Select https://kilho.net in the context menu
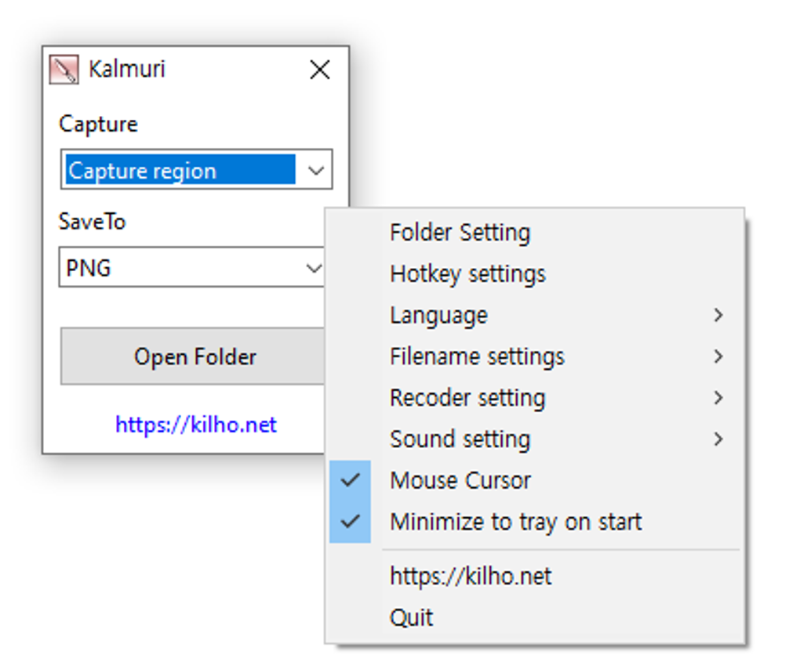 pos(471,577)
